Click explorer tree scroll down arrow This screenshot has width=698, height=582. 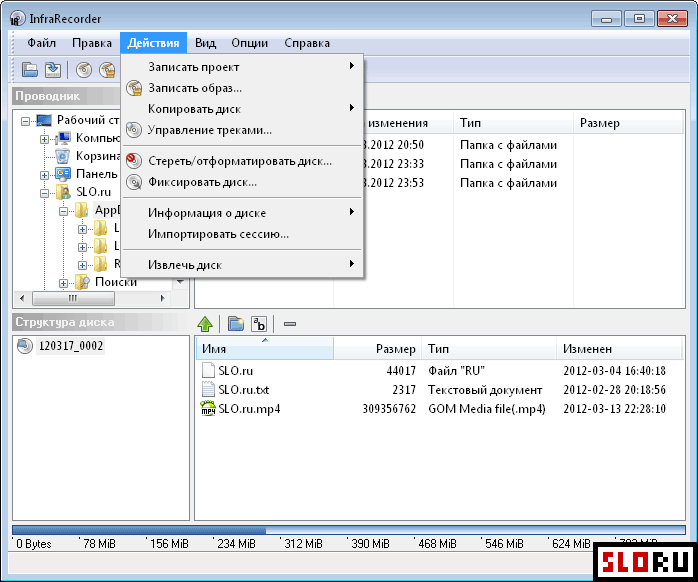180,282
